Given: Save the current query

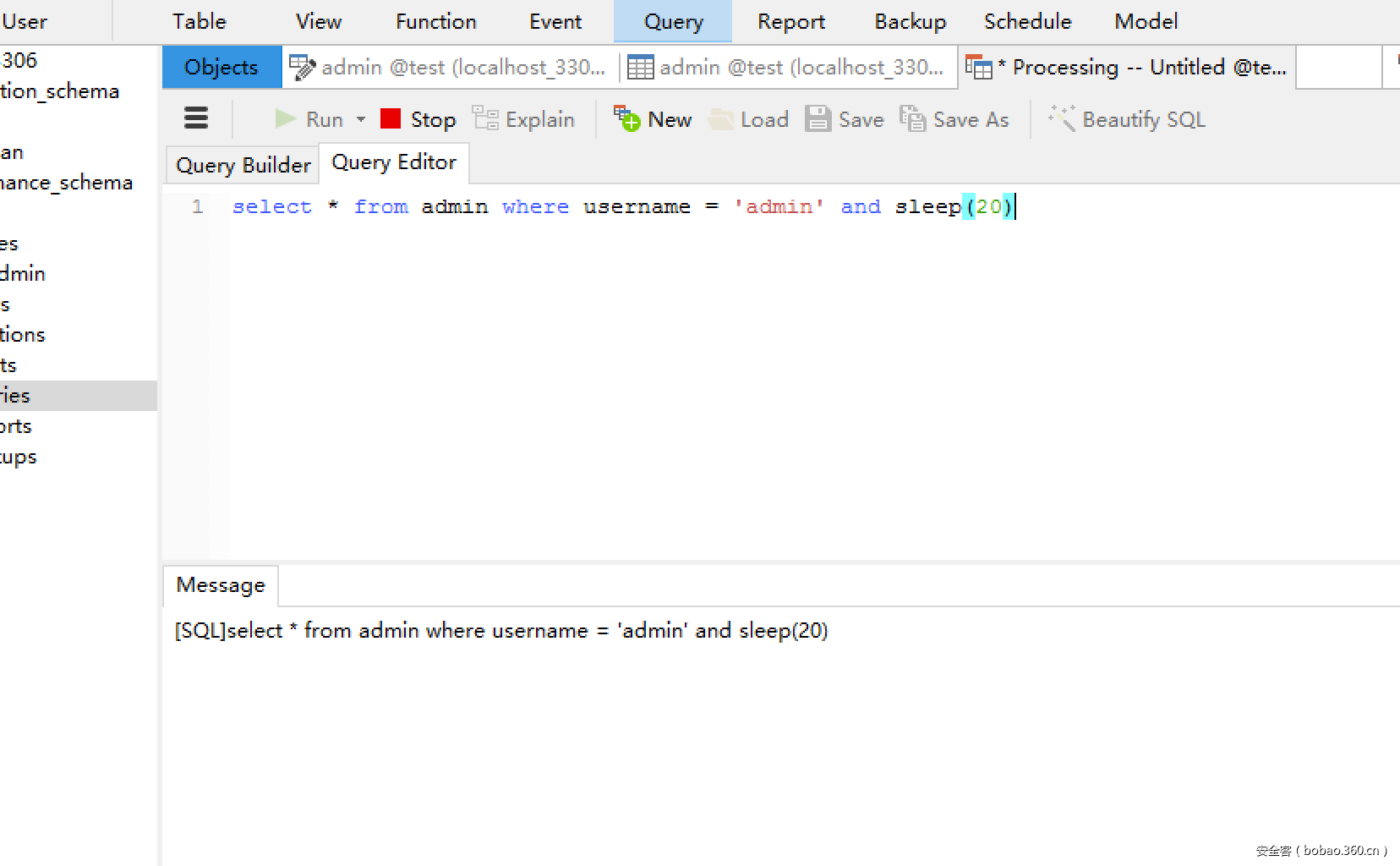Looking at the screenshot, I should [x=845, y=119].
